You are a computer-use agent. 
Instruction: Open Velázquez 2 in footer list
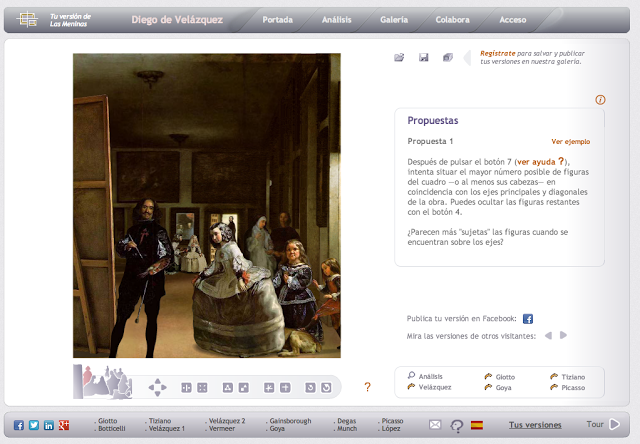point(227,421)
